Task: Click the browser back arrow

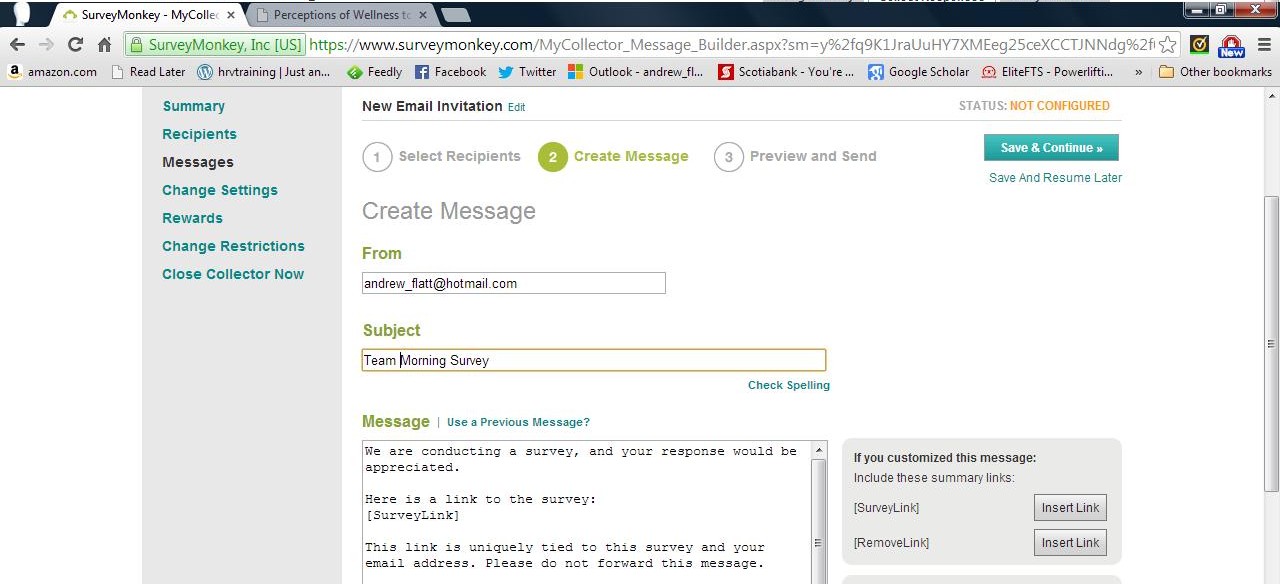Action: pos(17,45)
